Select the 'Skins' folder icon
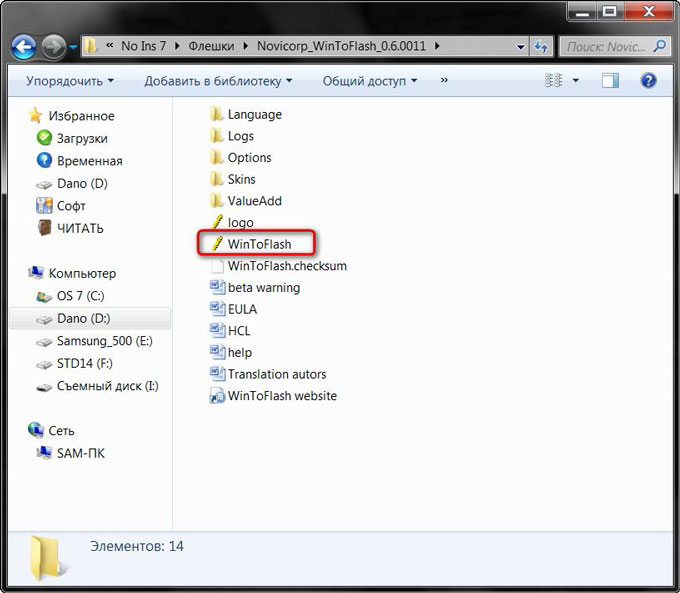Screen dimensions: 680x593 click(216, 179)
